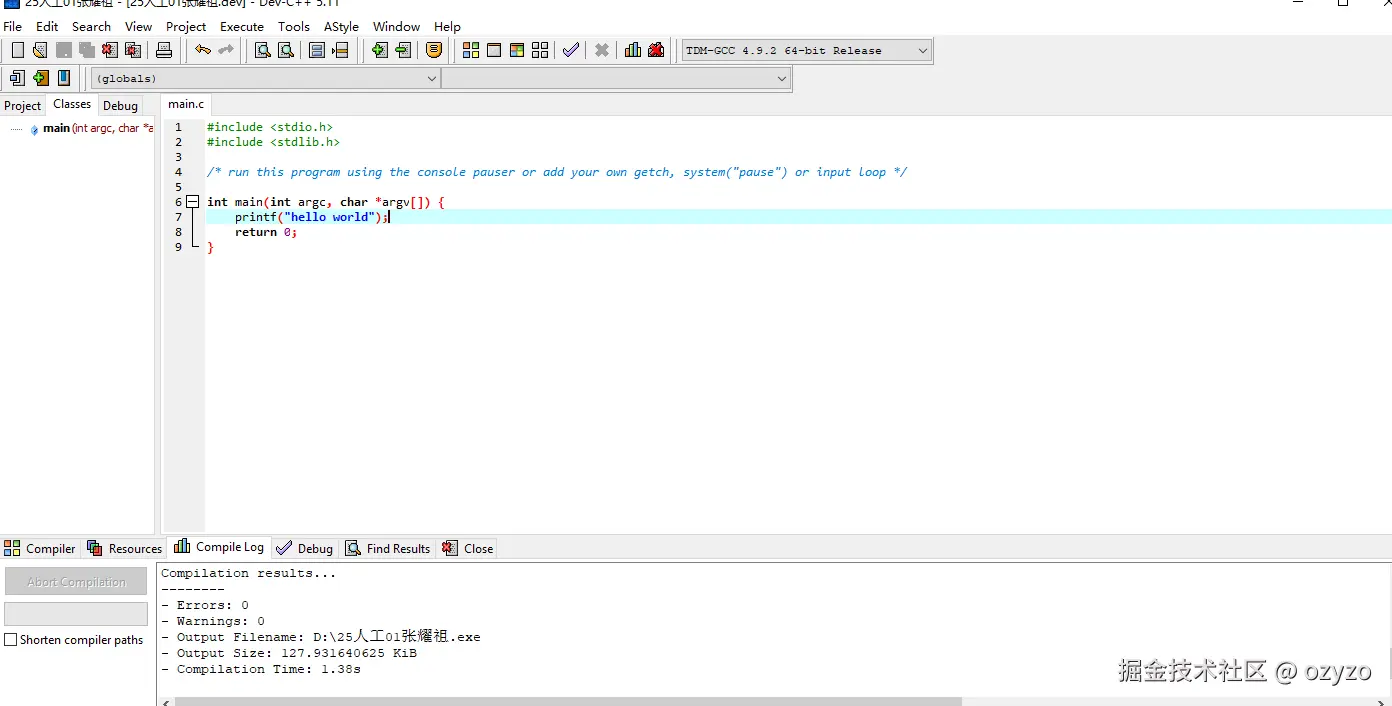The image size is (1392, 706).
Task: Click the Redo toolbar arrow
Action: coord(226,50)
